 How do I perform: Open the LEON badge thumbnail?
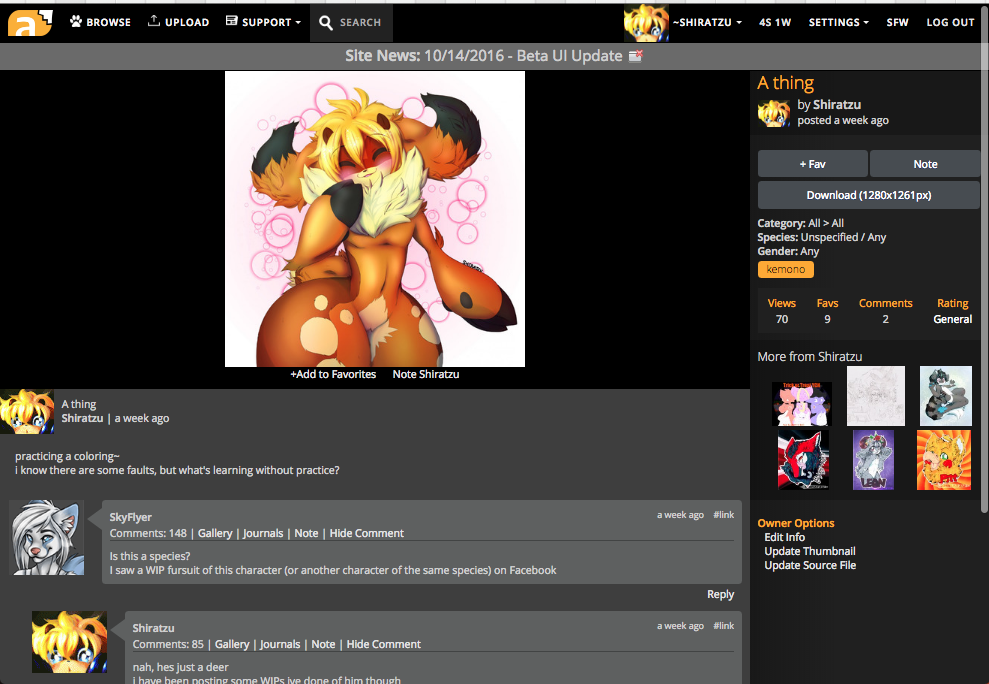click(873, 460)
